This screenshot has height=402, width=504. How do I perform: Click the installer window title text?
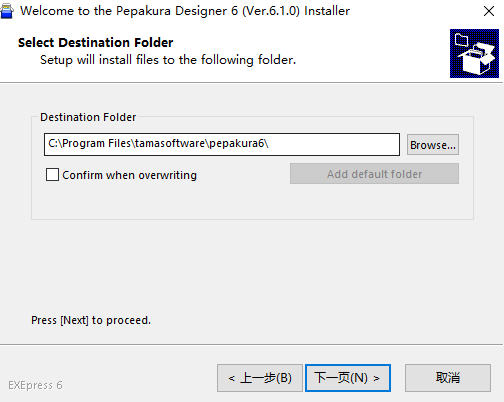tap(185, 11)
